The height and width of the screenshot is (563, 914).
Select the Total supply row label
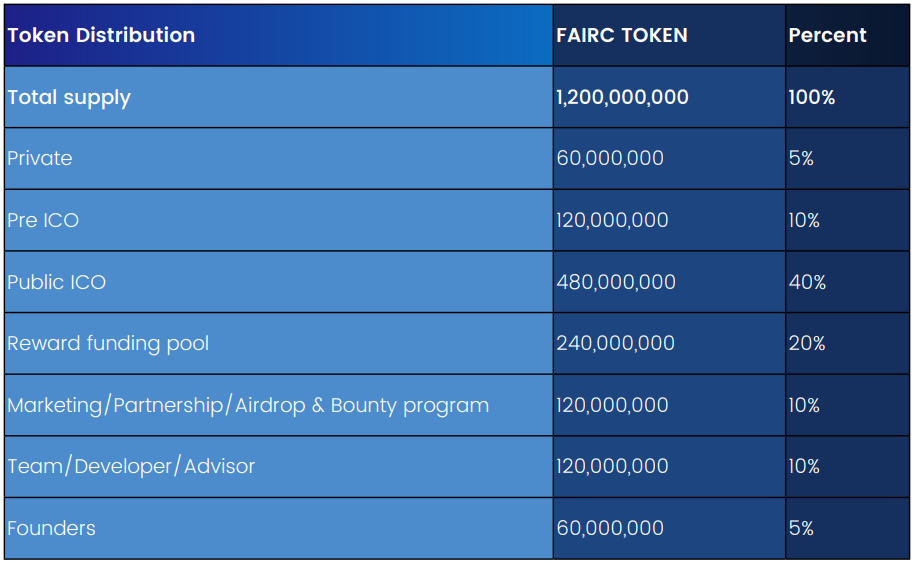69,97
